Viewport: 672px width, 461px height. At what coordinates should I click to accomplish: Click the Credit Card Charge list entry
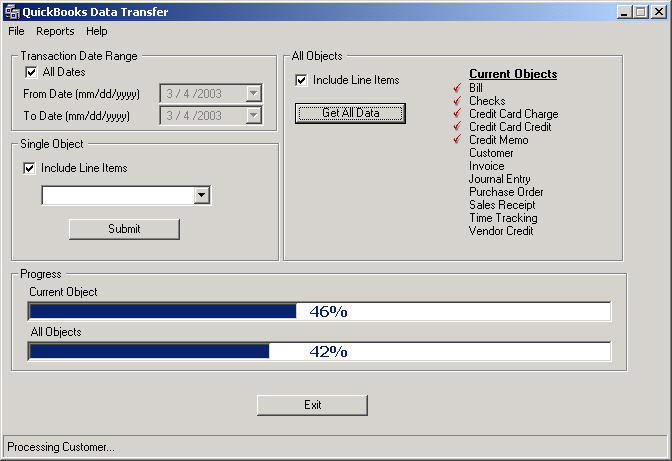click(x=513, y=114)
